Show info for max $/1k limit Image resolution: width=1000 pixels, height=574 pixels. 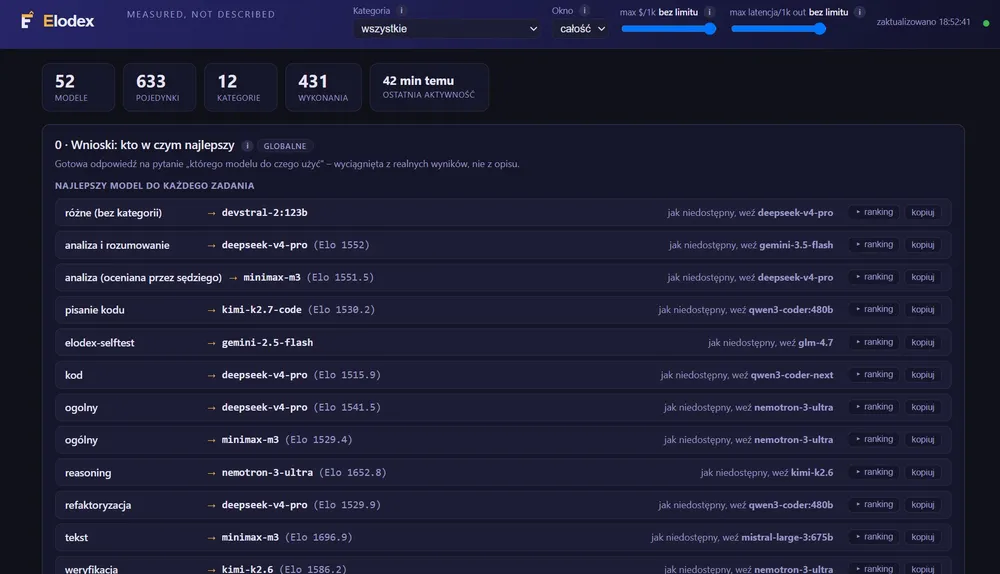click(x=709, y=11)
